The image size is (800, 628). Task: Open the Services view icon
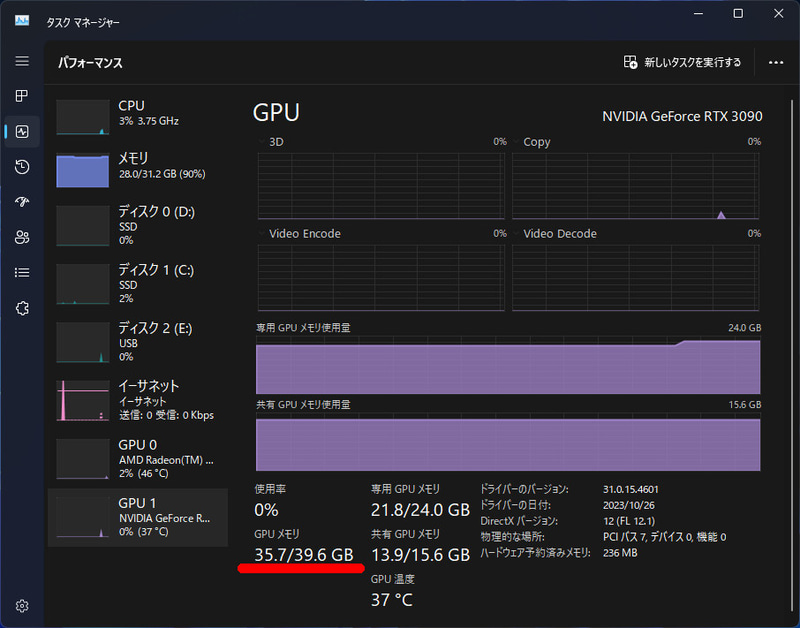21,308
